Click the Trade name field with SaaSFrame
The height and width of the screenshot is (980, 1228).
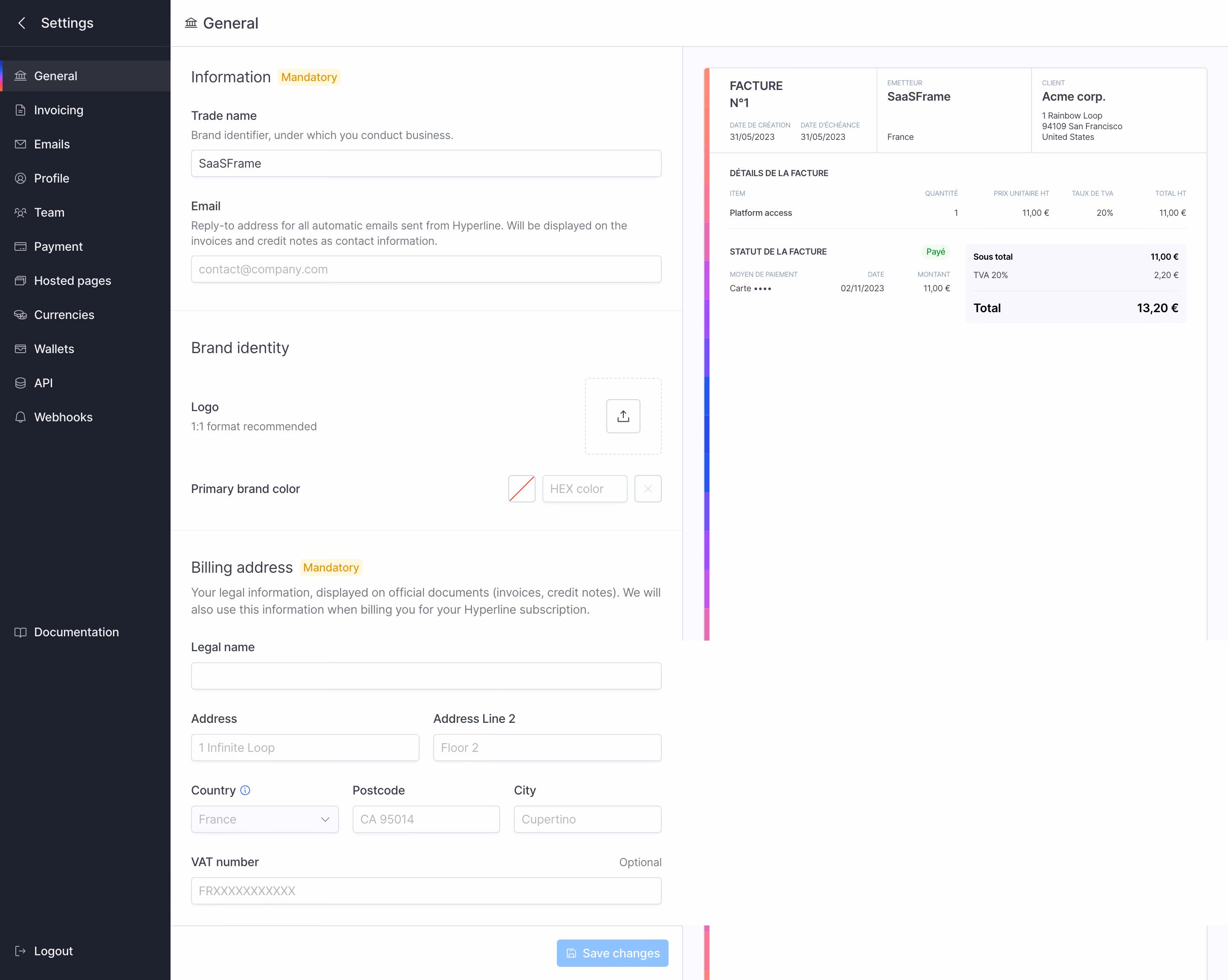pyautogui.click(x=426, y=163)
